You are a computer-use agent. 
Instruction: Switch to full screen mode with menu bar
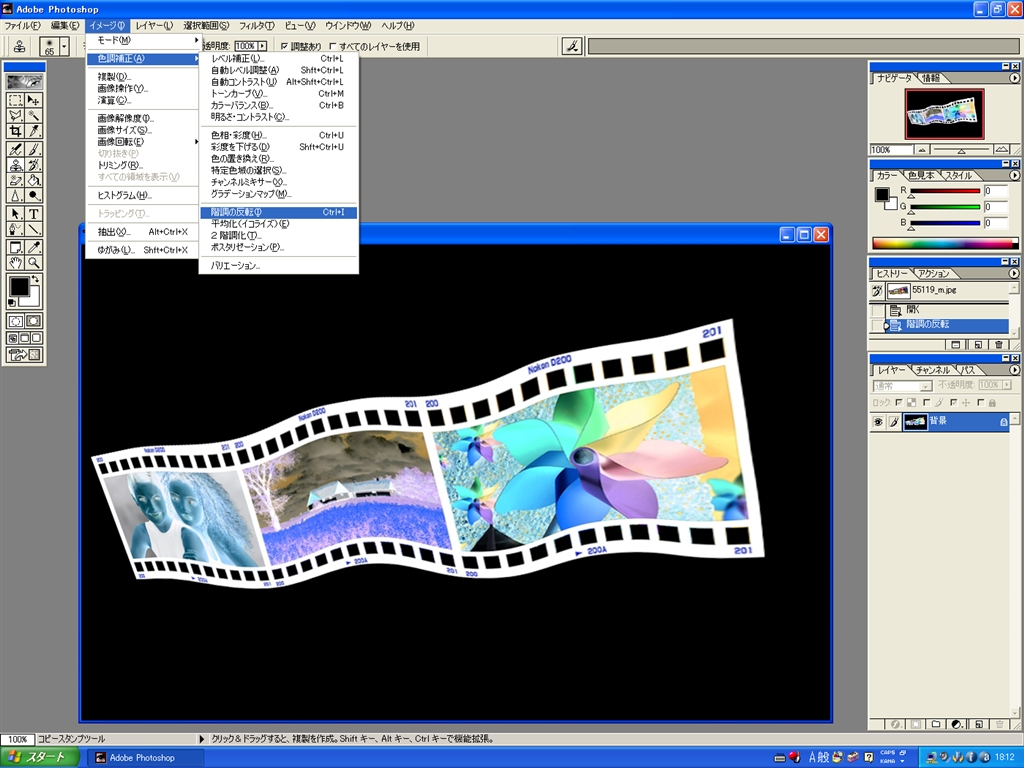[x=24, y=338]
